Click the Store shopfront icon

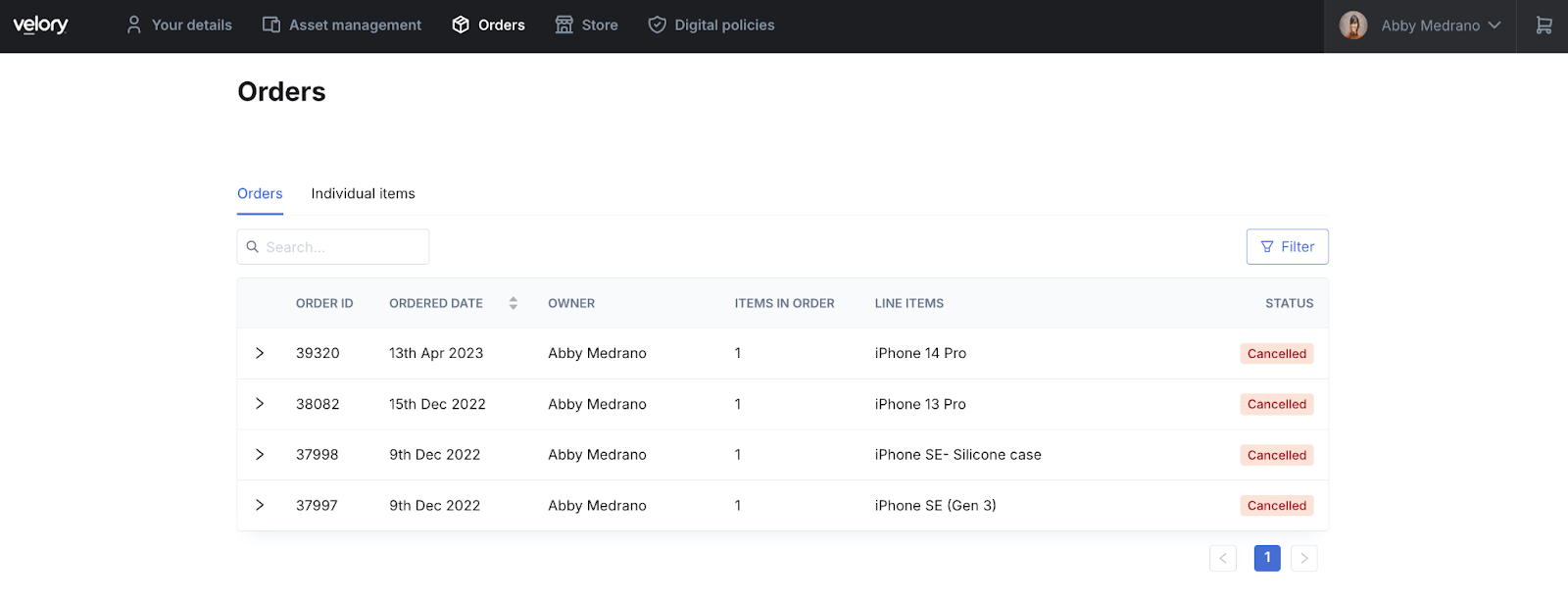pyautogui.click(x=564, y=25)
